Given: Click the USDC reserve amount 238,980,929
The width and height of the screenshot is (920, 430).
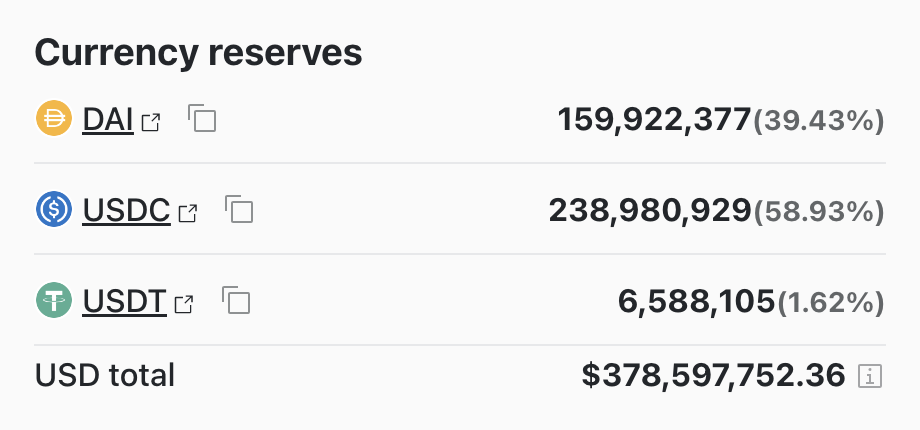Looking at the screenshot, I should (649, 211).
